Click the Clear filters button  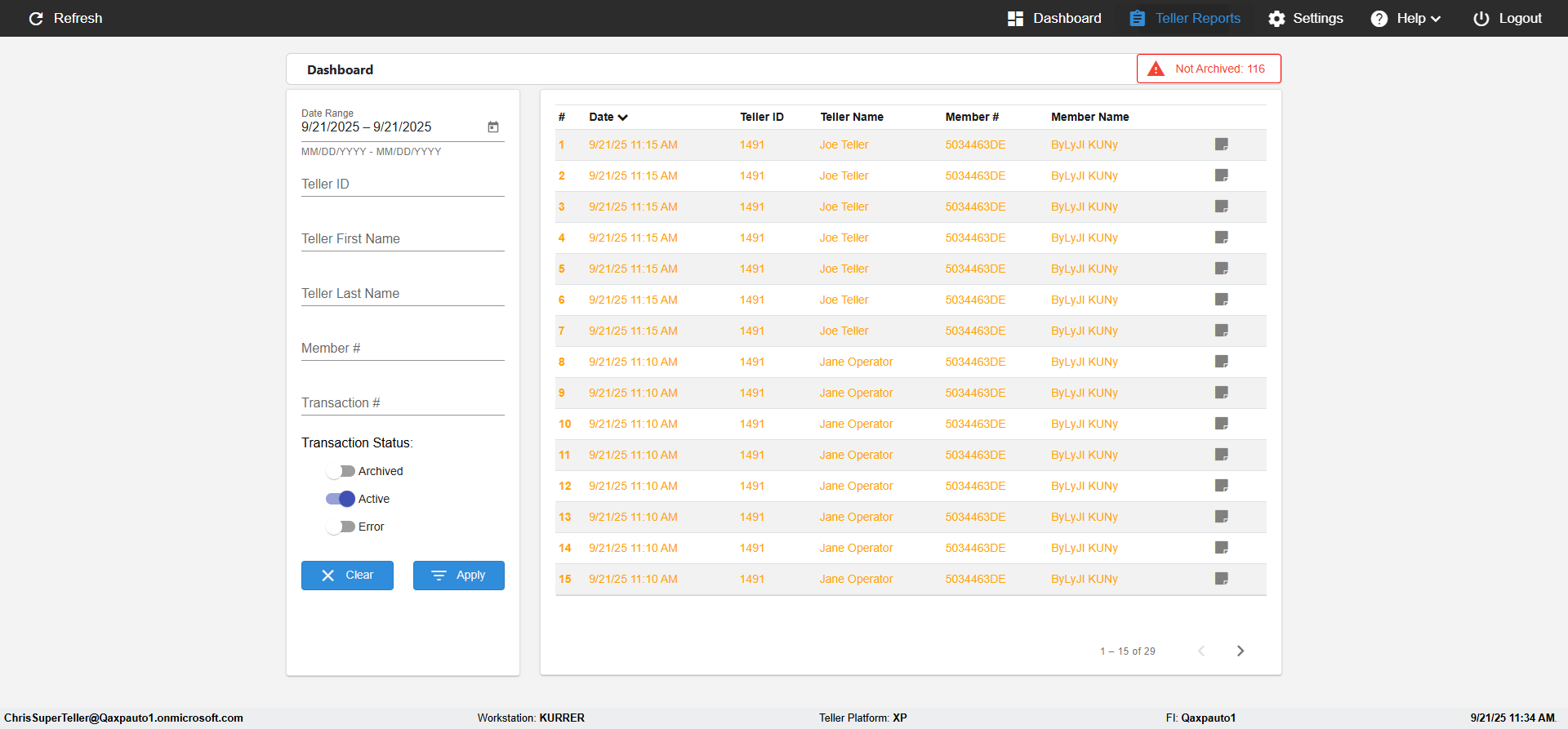(x=347, y=576)
